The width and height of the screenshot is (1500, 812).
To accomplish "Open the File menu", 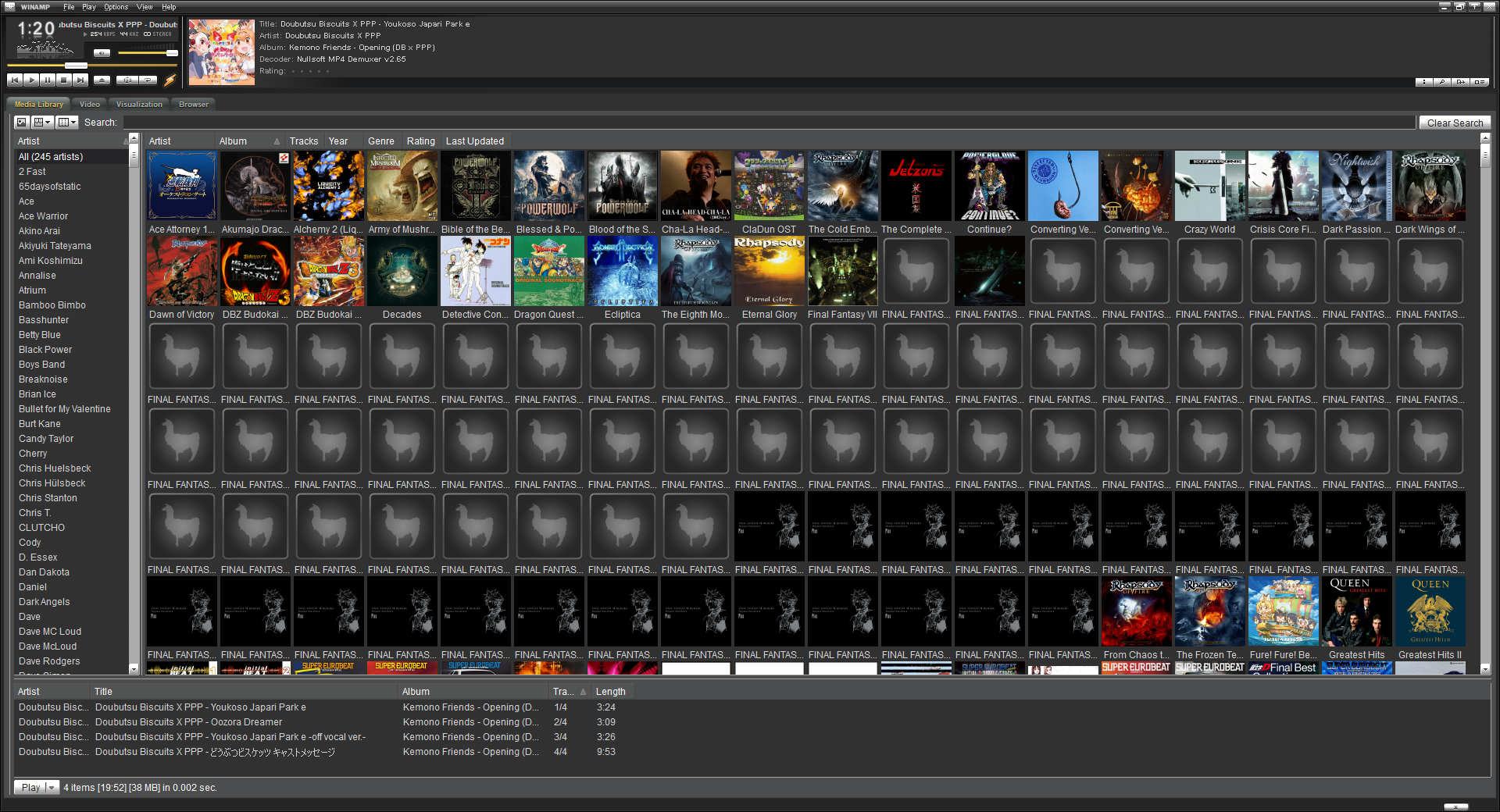I will (69, 7).
